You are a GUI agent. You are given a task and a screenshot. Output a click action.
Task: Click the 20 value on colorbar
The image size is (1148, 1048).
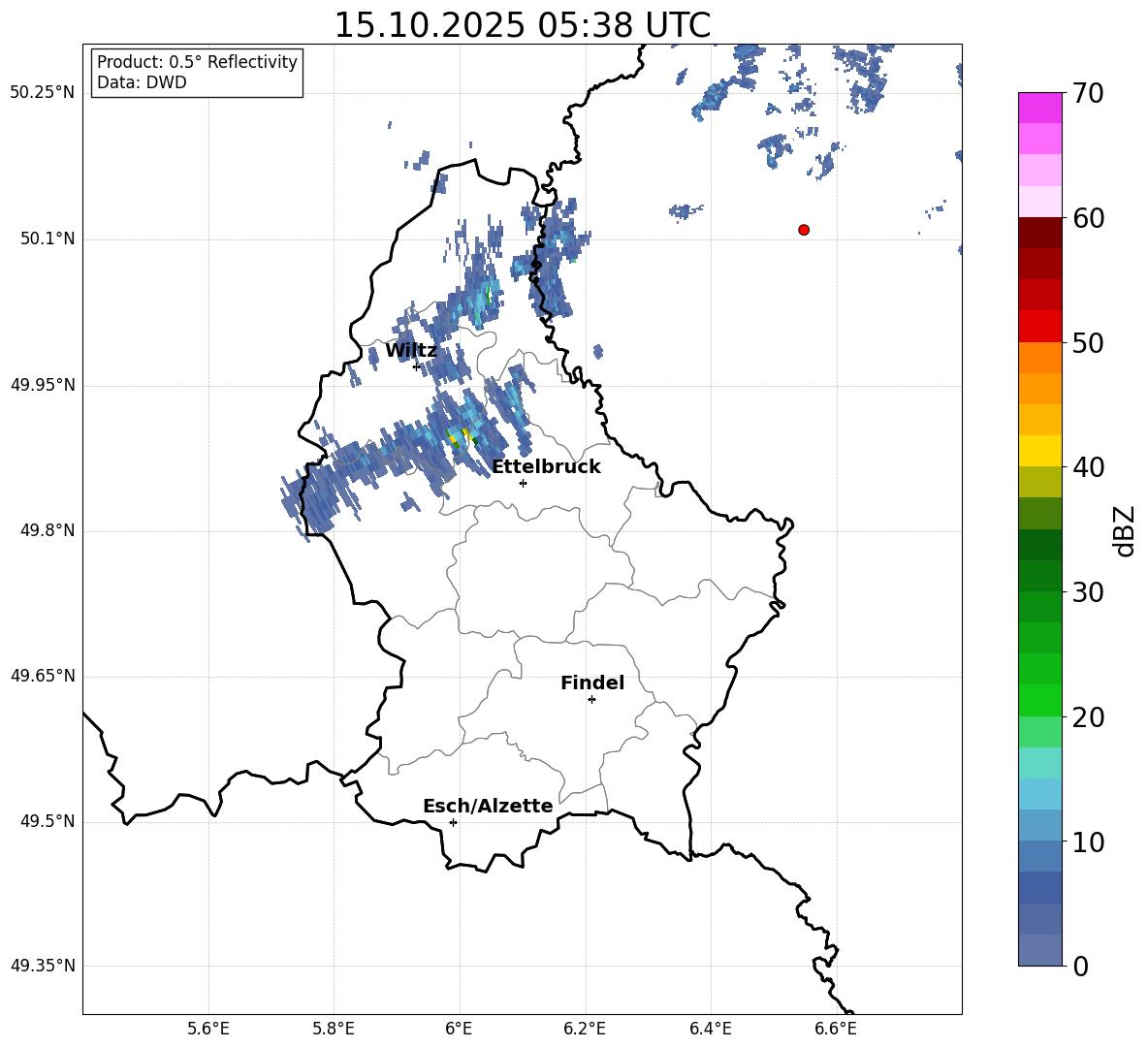coord(1088,717)
